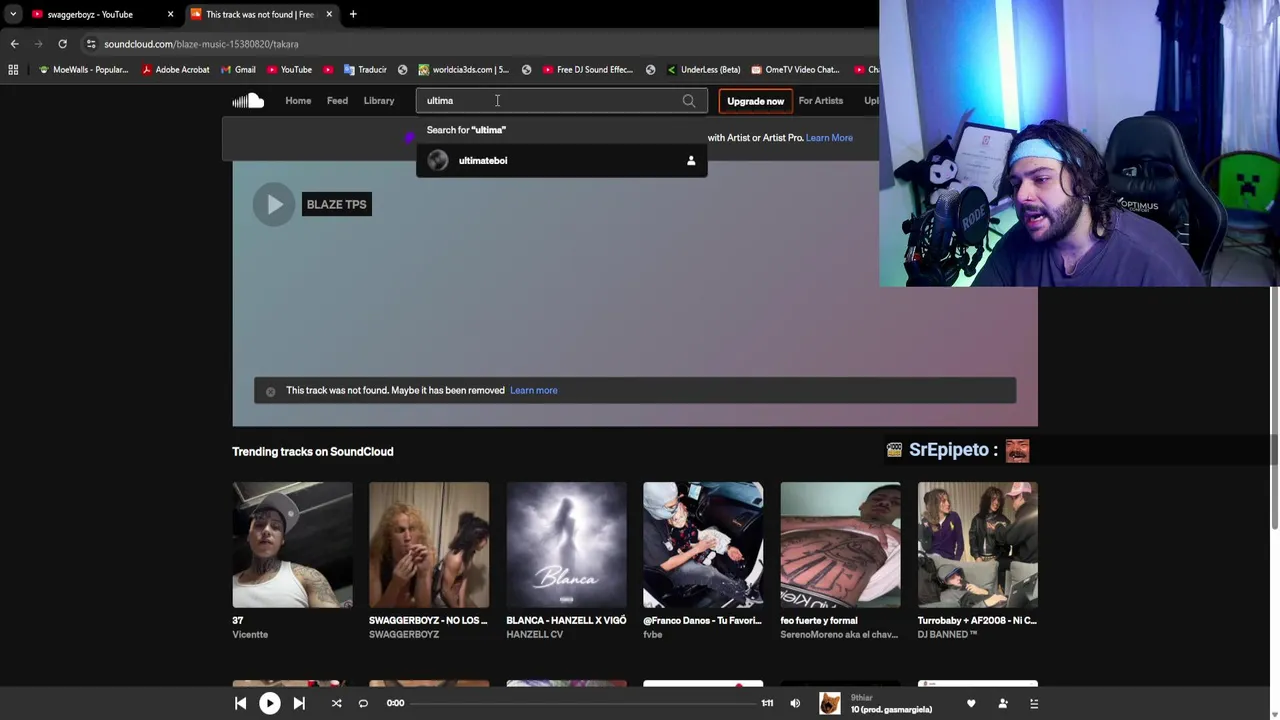Open MoeWalls bookmark
The height and width of the screenshot is (720, 1280).
[83, 70]
